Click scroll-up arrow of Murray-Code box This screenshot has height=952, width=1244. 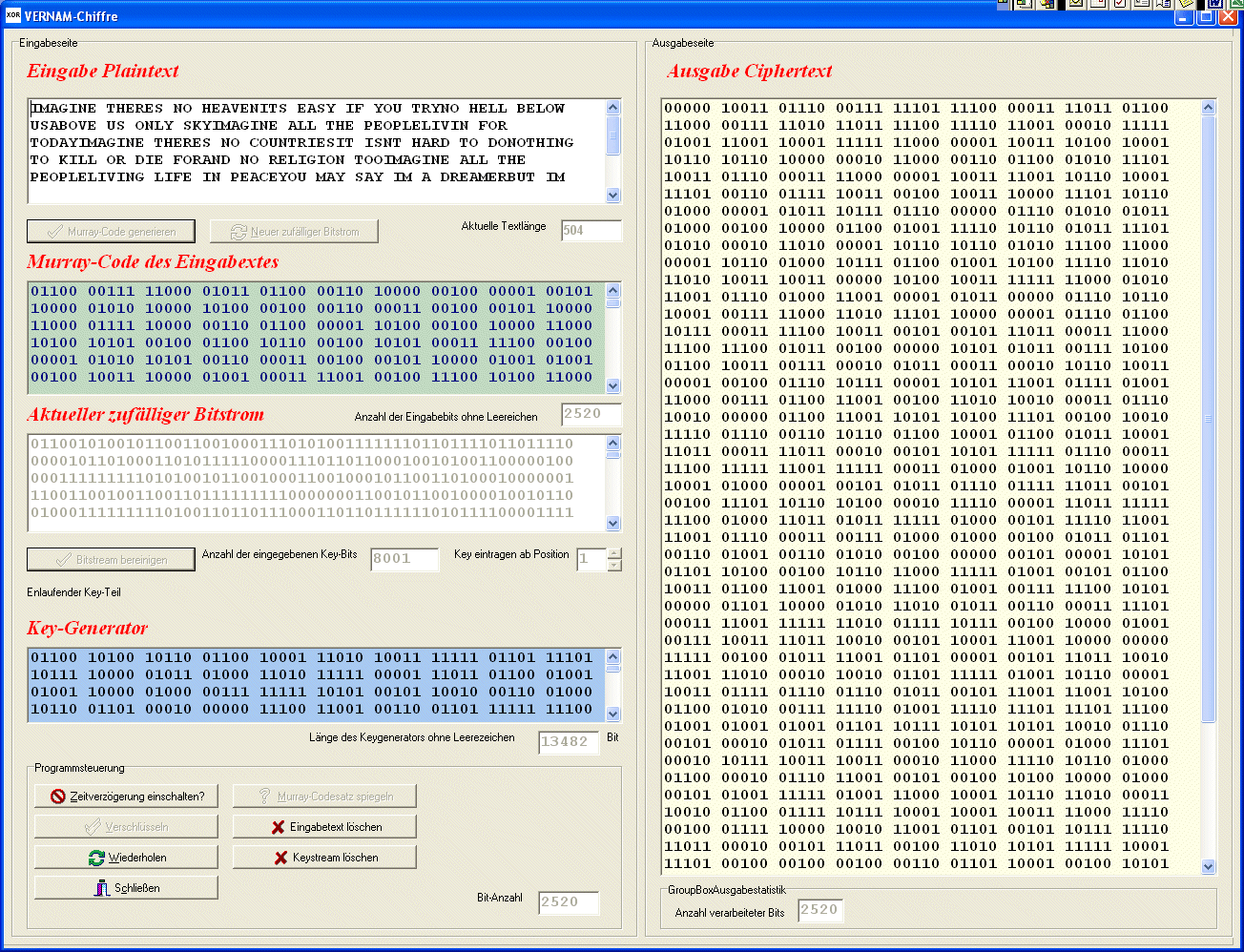click(613, 290)
